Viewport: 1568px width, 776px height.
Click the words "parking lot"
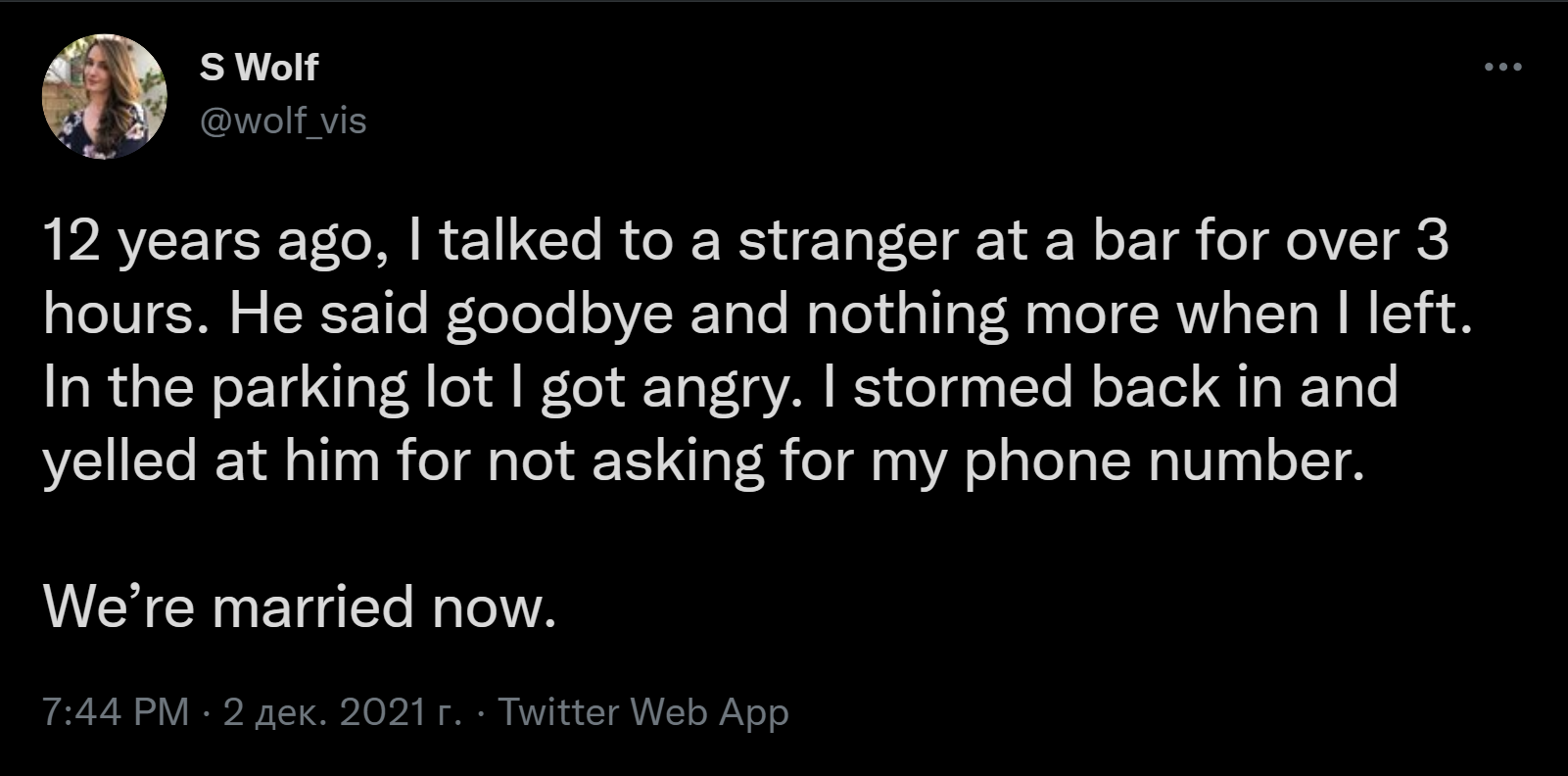352,388
